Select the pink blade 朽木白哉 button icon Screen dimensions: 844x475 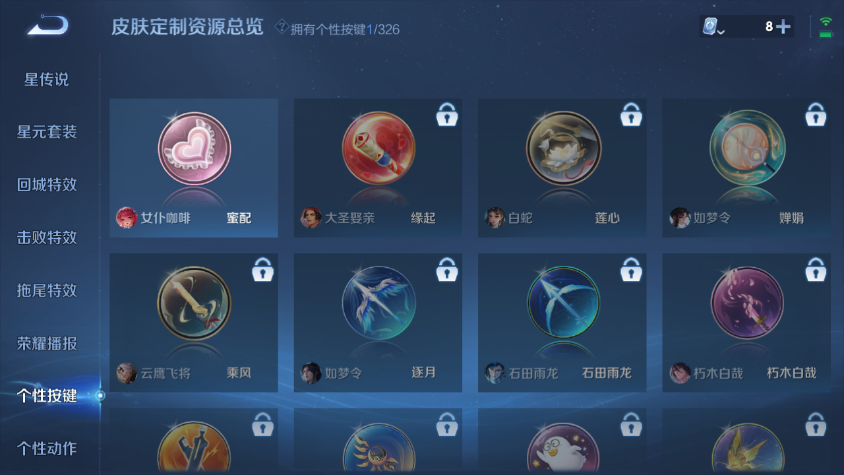coord(747,303)
